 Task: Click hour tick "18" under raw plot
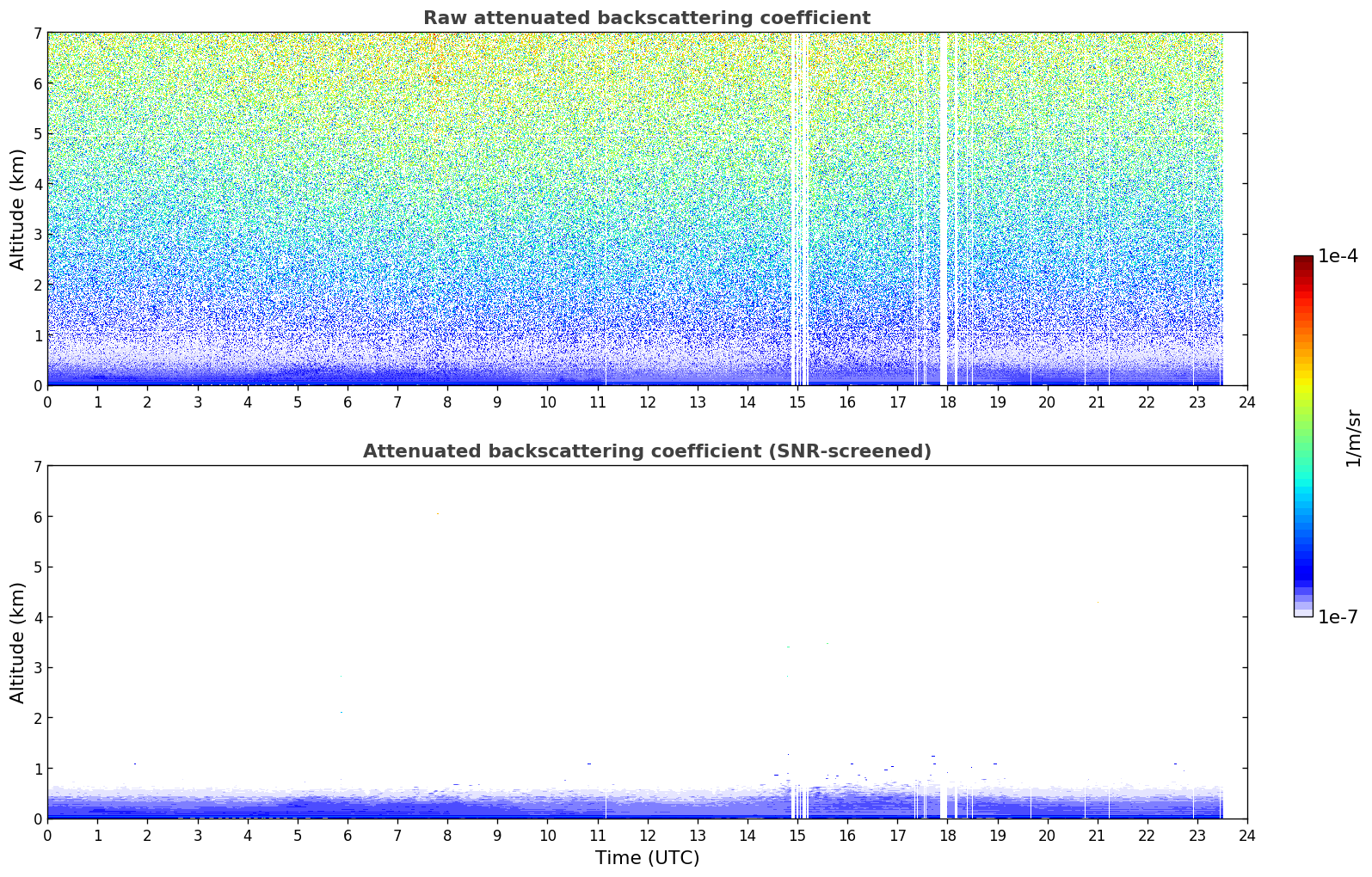pos(947,402)
